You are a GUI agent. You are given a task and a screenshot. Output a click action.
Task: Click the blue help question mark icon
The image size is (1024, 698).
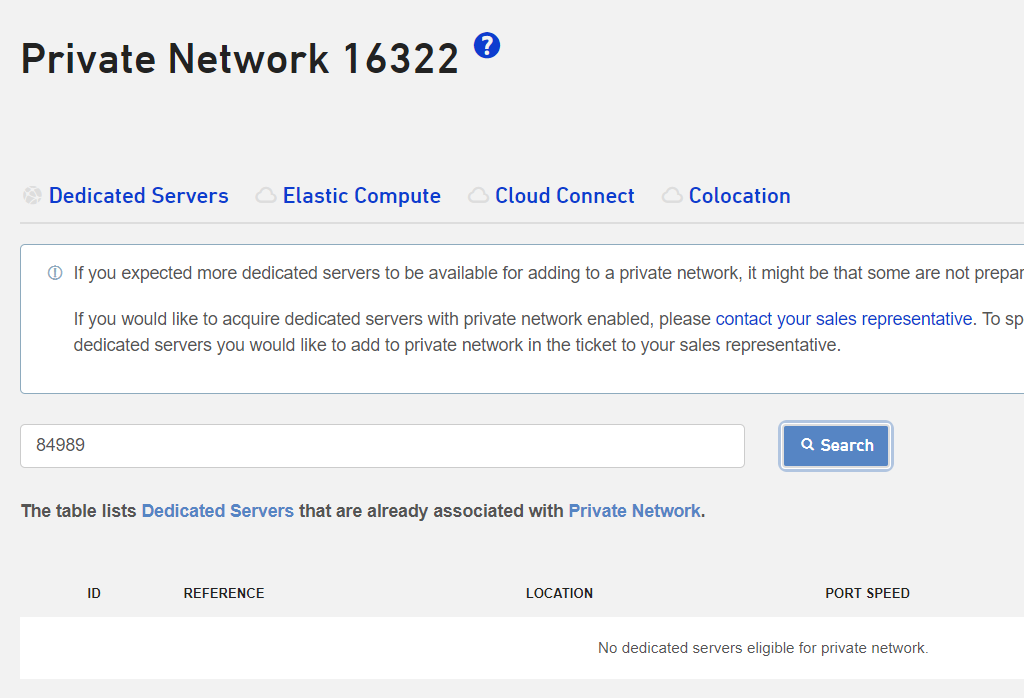click(487, 45)
